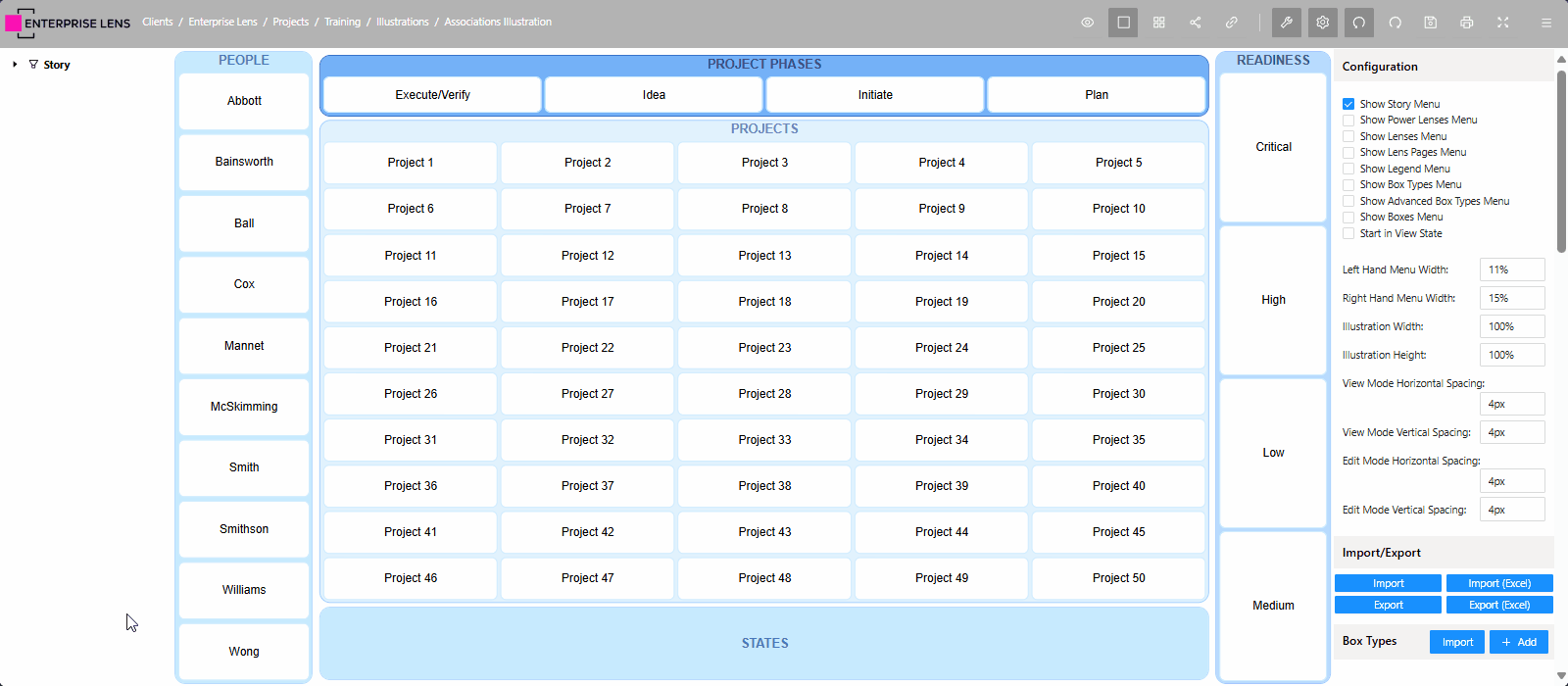Click the fullscreen expand arrows icon

[x=1503, y=23]
